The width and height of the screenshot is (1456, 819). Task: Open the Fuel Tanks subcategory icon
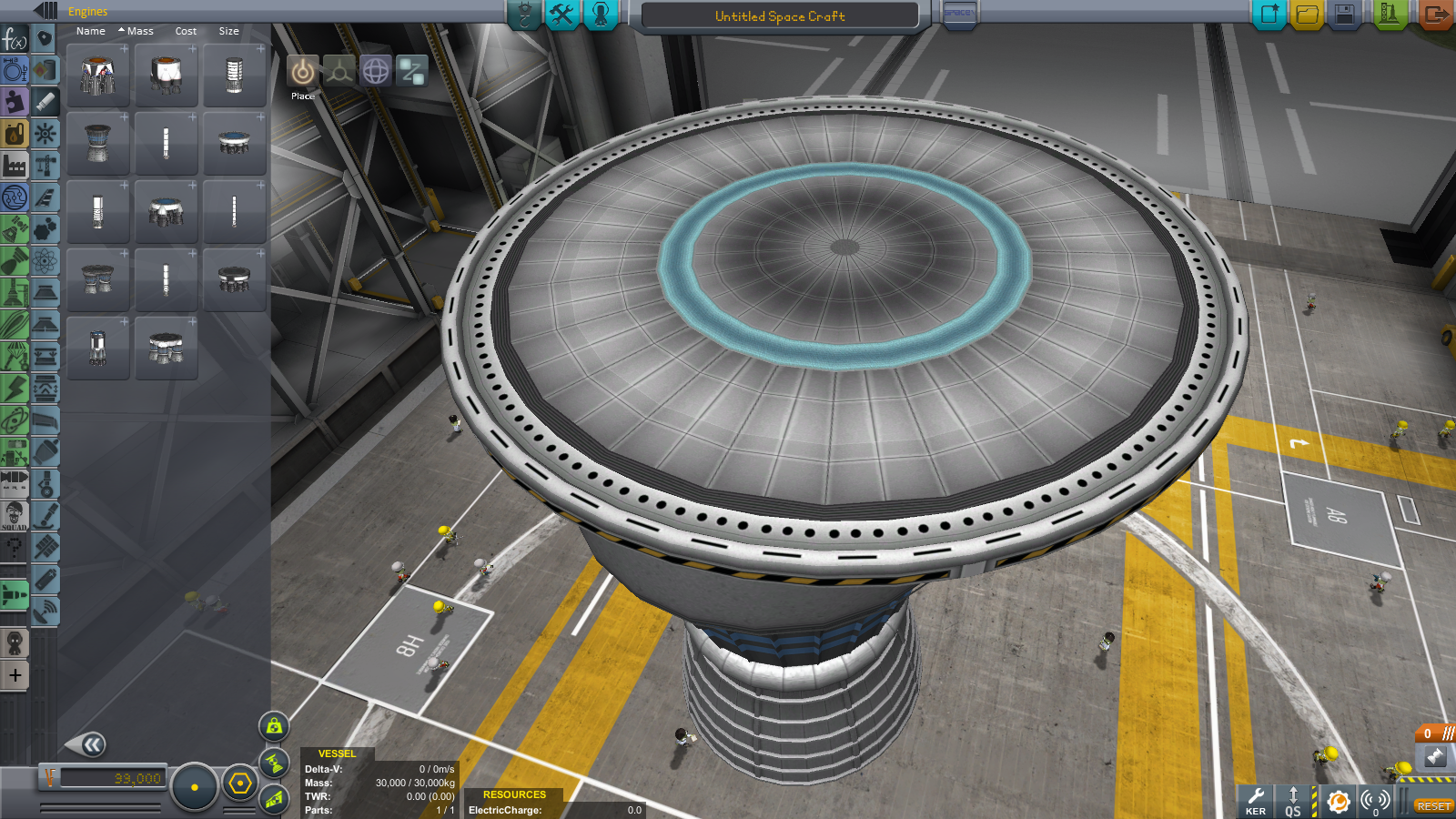(x=45, y=70)
